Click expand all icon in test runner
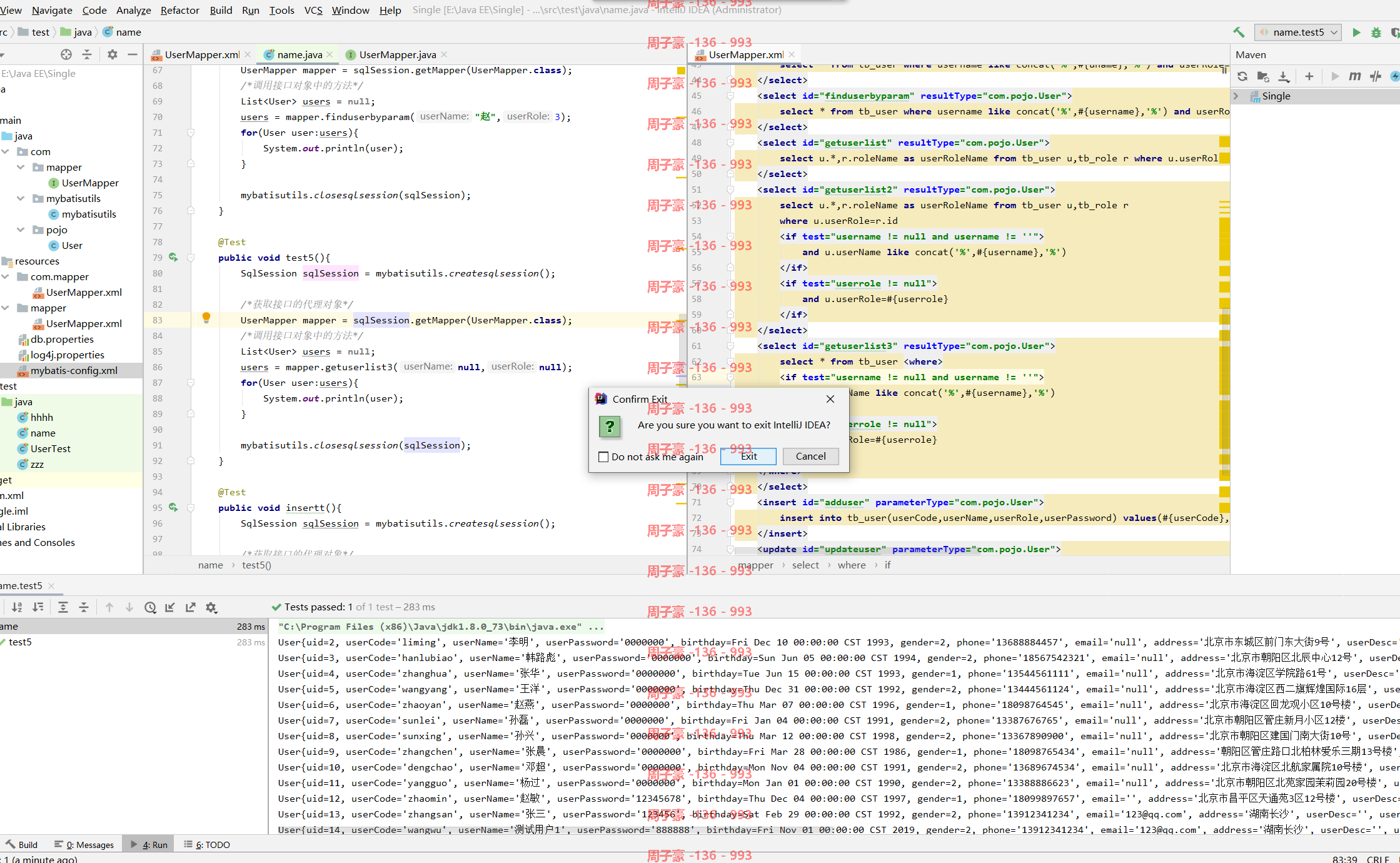Viewport: 1400px width, 863px height. click(63, 607)
